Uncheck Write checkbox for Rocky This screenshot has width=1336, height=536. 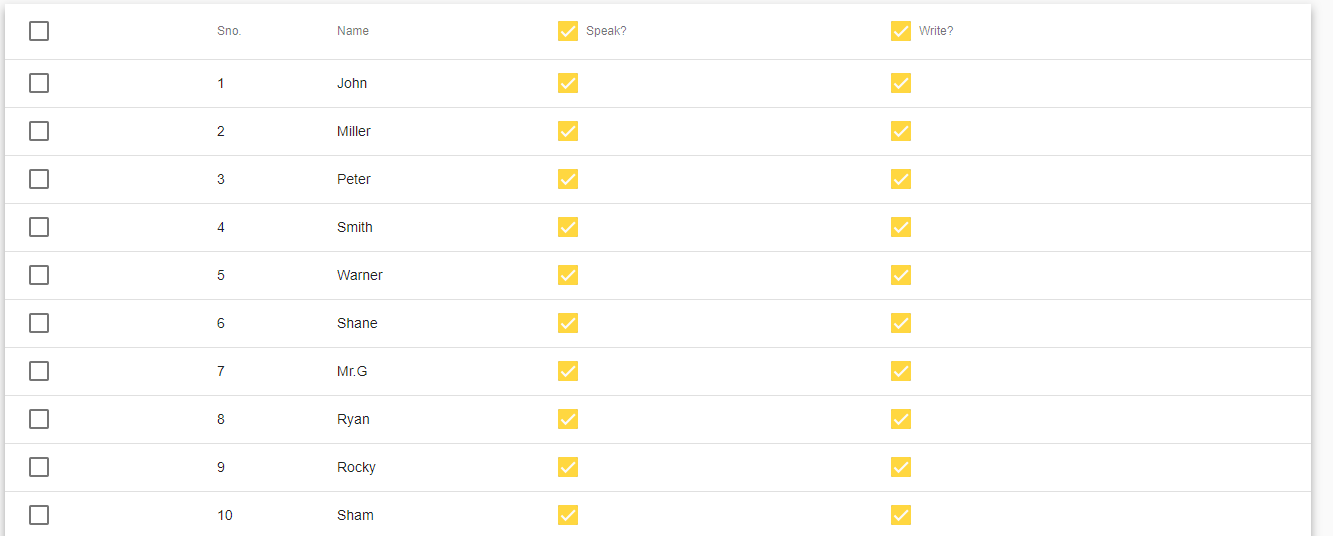(x=901, y=467)
